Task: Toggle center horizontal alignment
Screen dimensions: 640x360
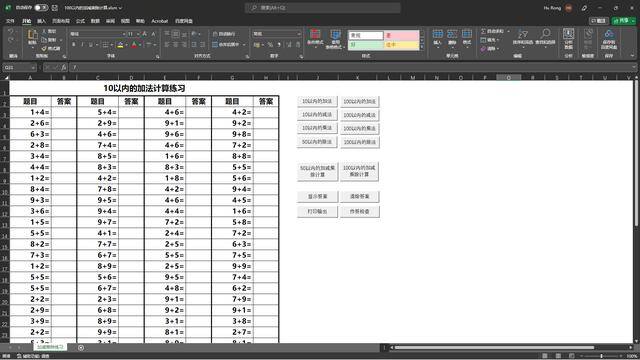Action: point(176,45)
